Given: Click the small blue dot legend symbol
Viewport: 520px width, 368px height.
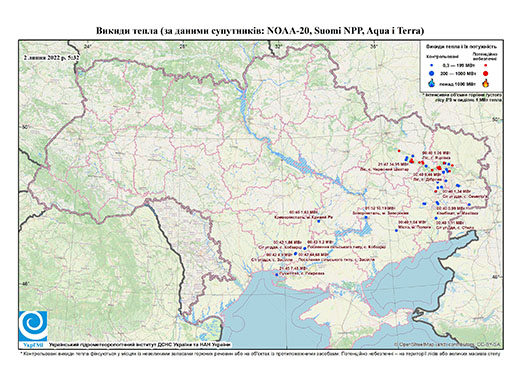Looking at the screenshot, I should [x=432, y=65].
